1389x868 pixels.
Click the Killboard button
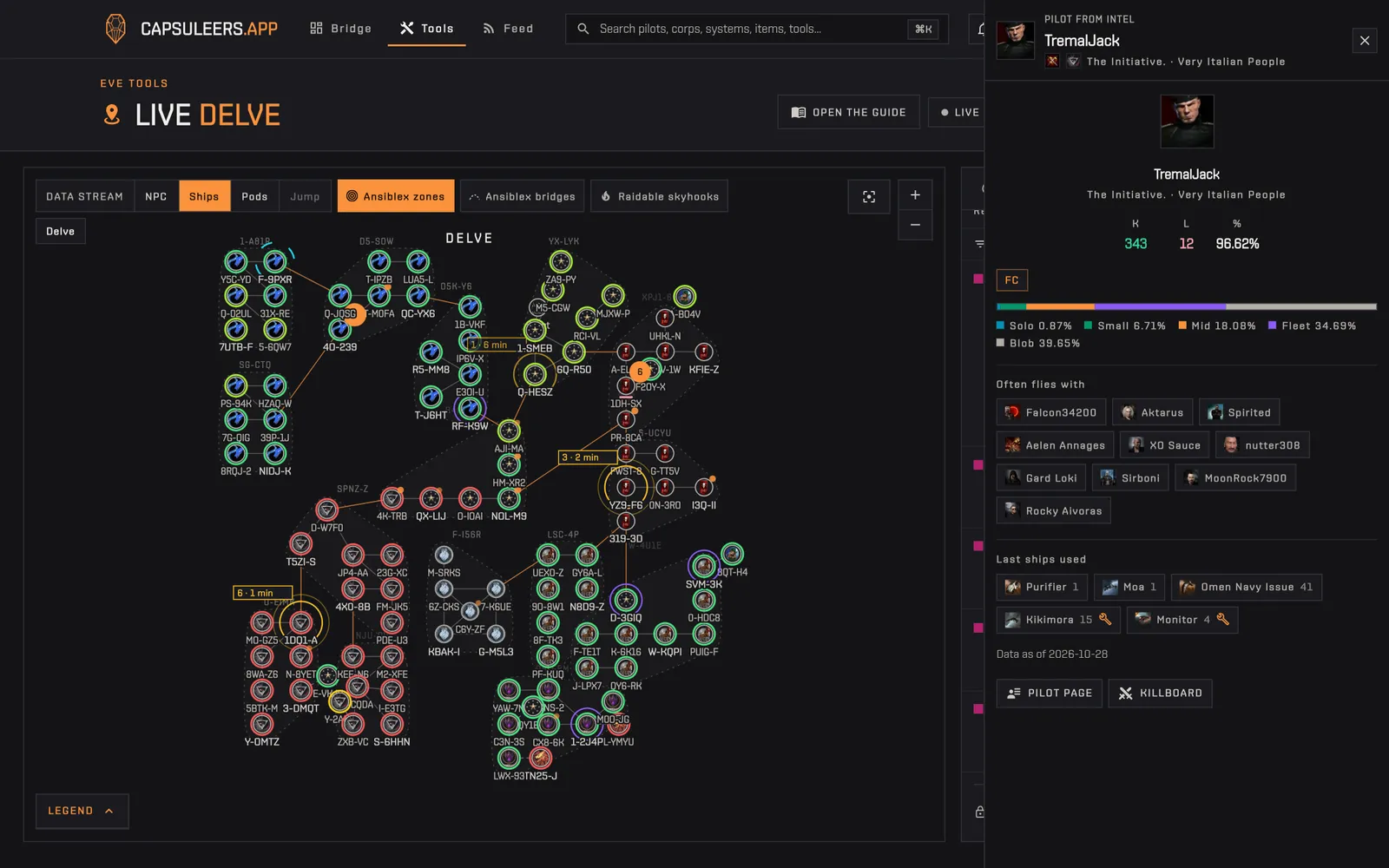[x=1161, y=693]
